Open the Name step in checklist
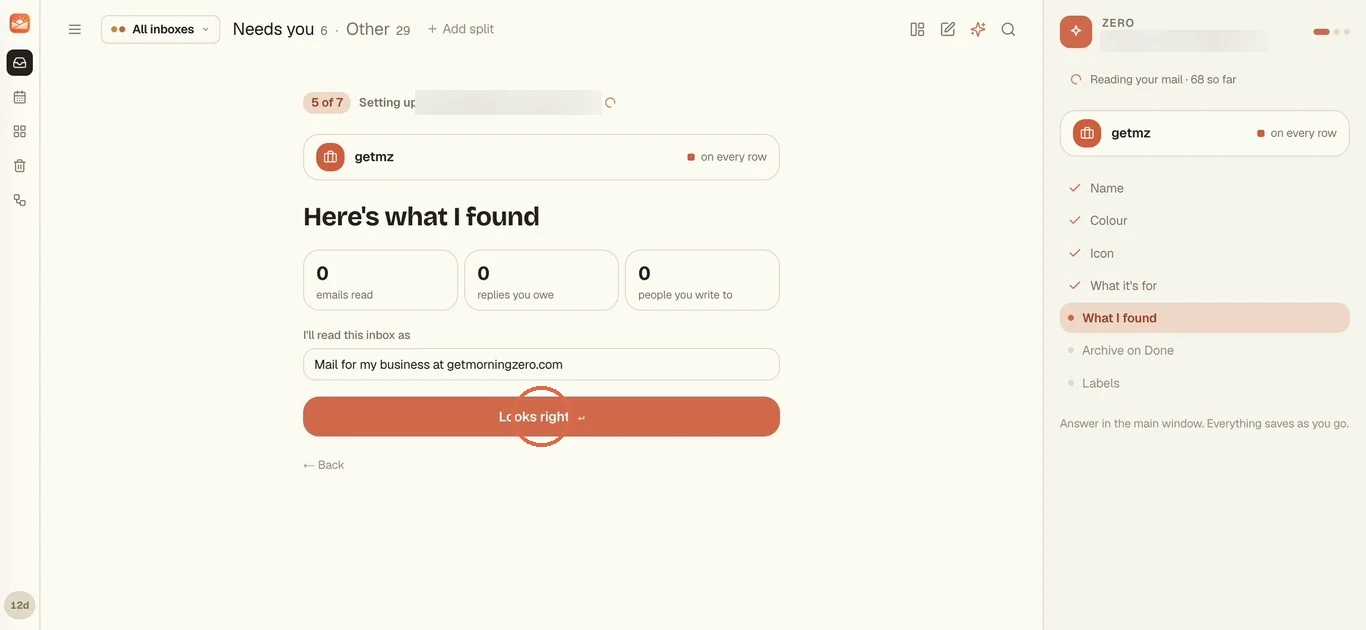Screen dimensions: 1366x630 [x=1205, y=188]
